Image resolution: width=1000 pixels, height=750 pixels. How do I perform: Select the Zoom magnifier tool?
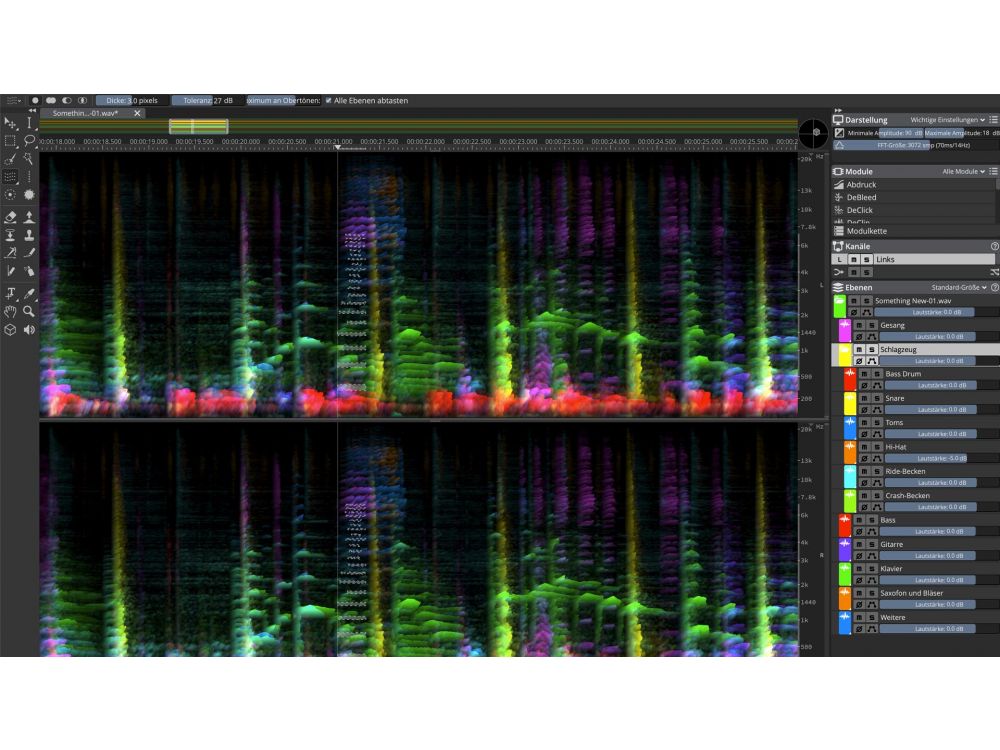pos(29,311)
